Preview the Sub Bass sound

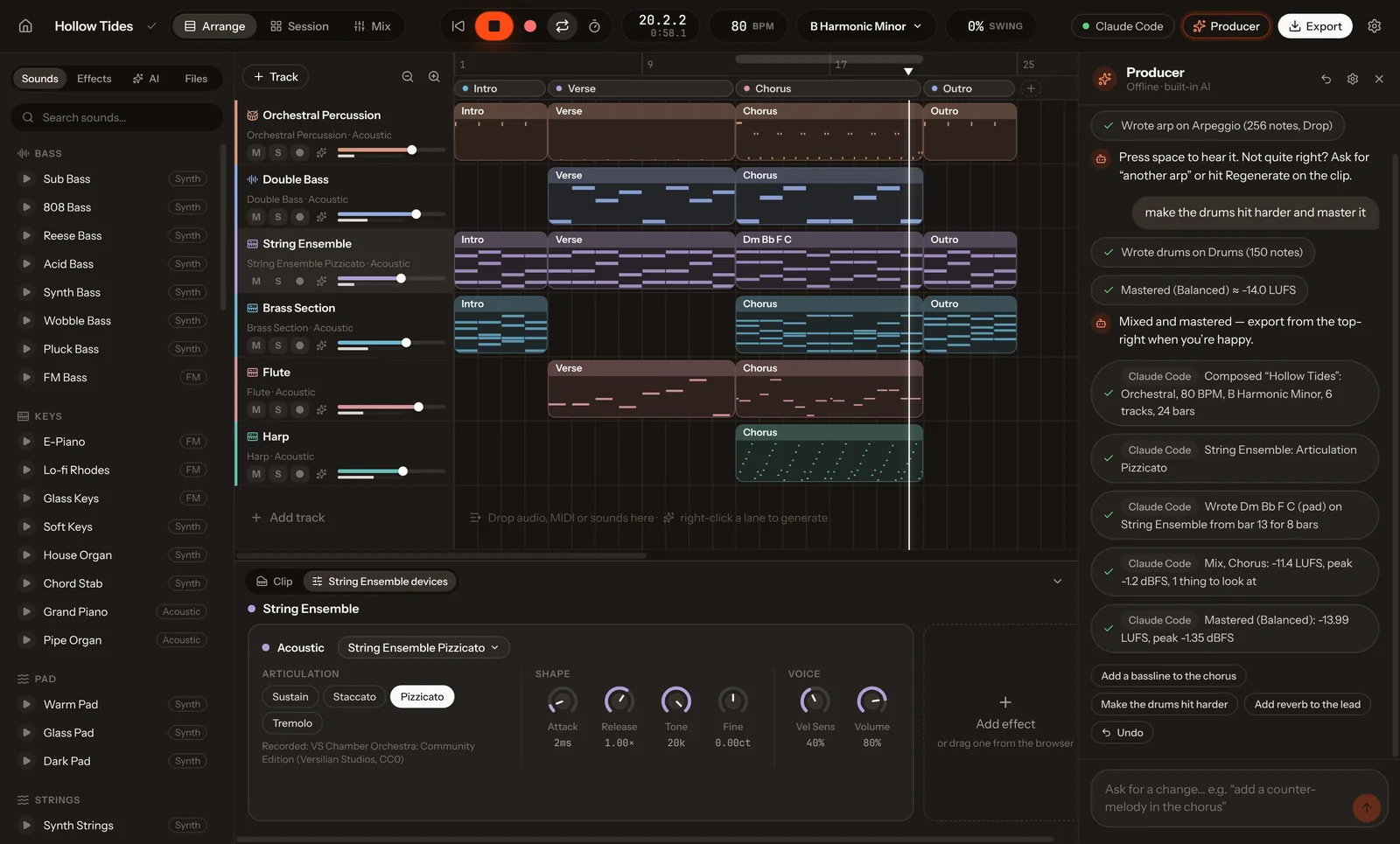click(x=26, y=178)
